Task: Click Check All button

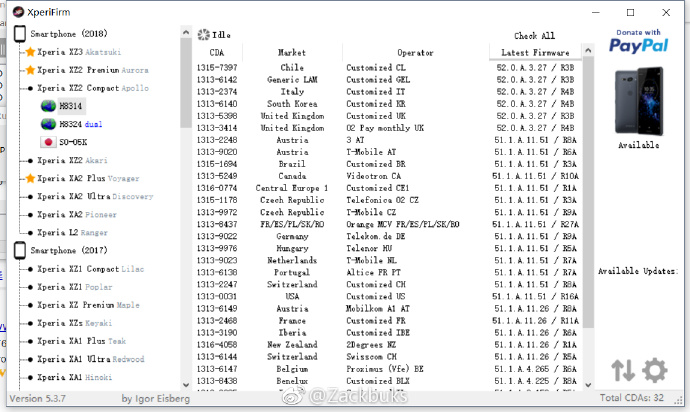Action: click(x=534, y=36)
